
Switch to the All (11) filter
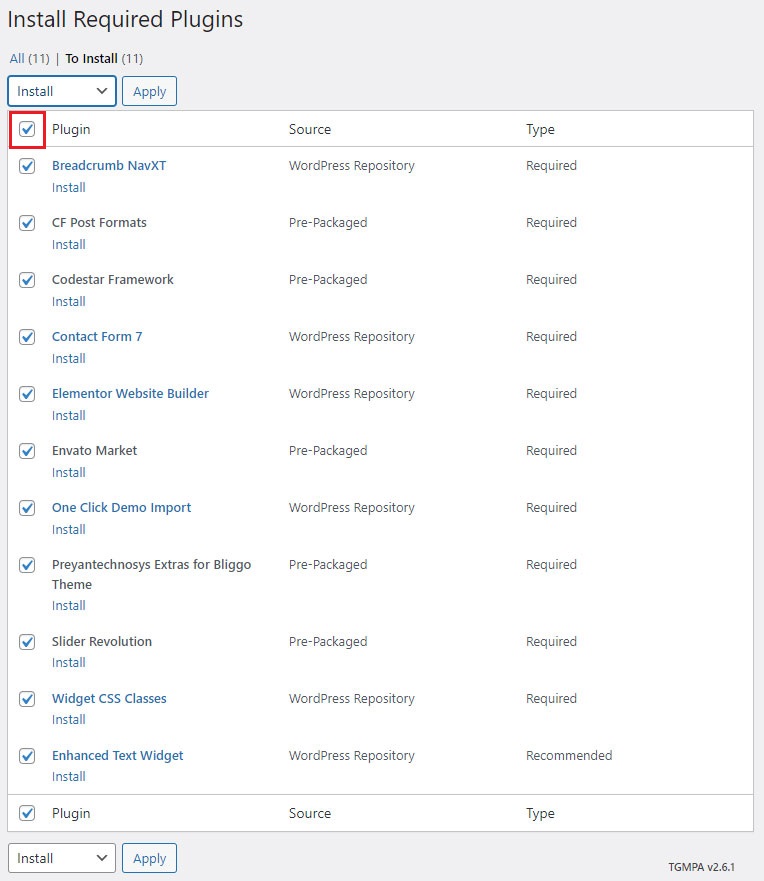(29, 58)
